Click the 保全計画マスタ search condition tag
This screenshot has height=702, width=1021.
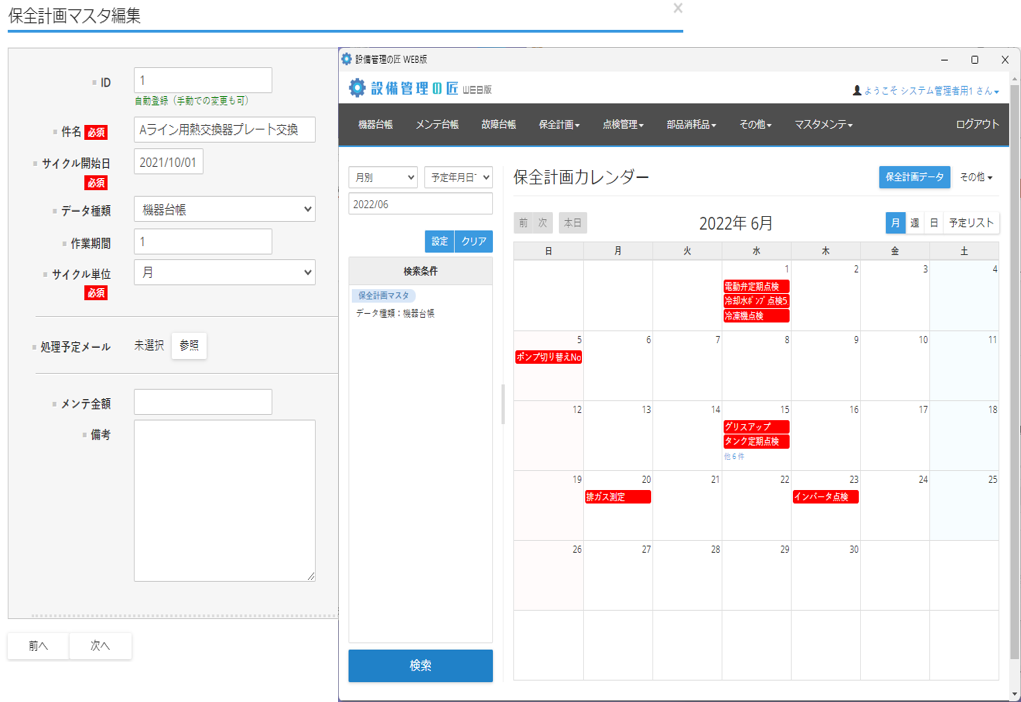[383, 296]
